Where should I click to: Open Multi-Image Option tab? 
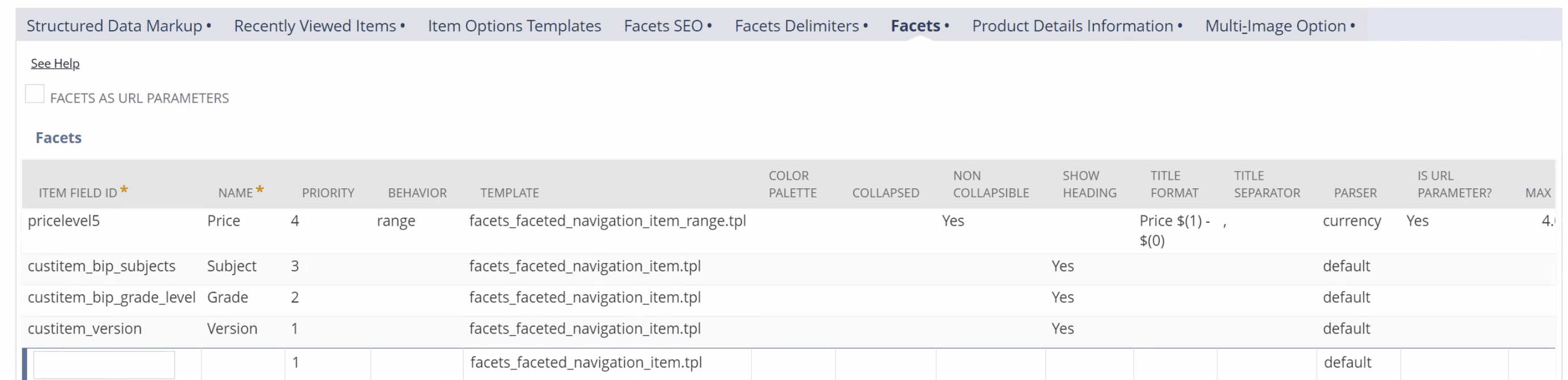coord(1280,26)
